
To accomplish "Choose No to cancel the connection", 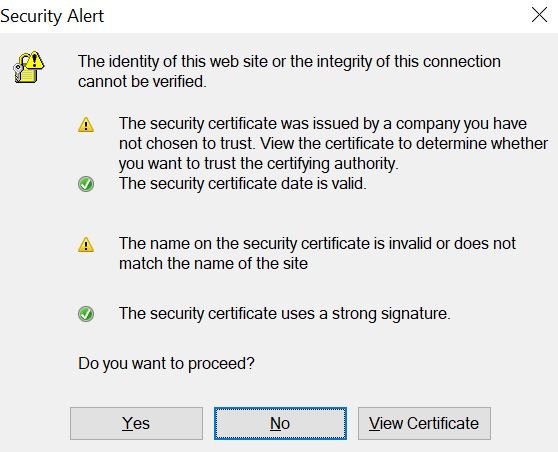I will tap(280, 424).
